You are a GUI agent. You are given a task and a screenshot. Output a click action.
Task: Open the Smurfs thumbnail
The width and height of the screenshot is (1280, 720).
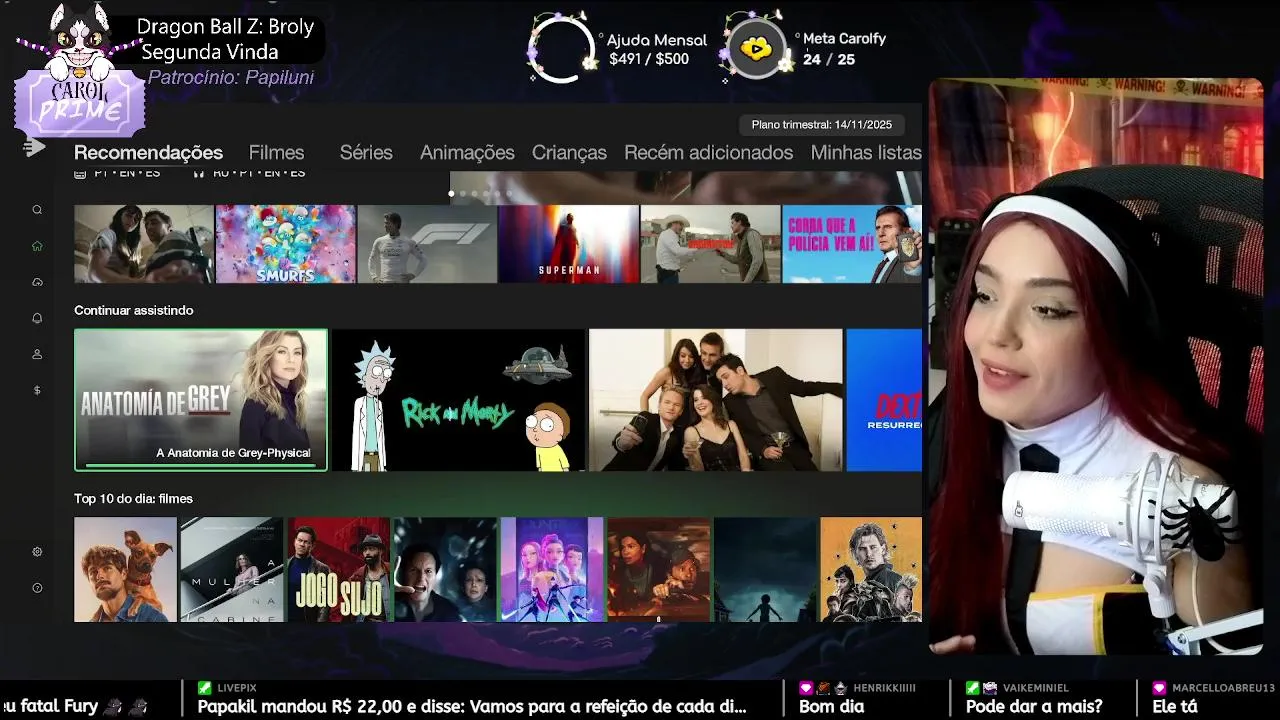(285, 244)
